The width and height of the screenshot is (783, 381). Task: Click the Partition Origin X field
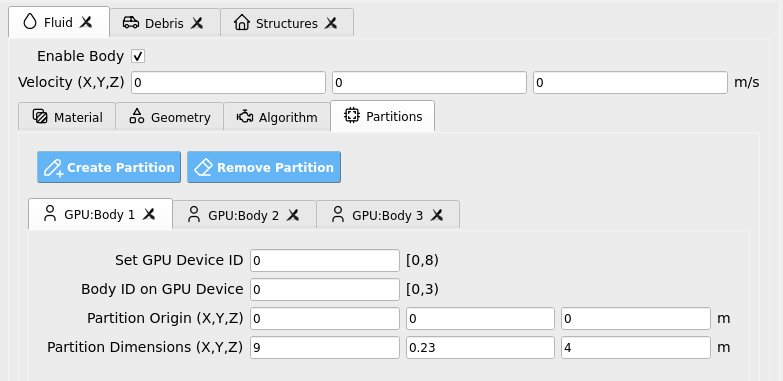point(325,319)
